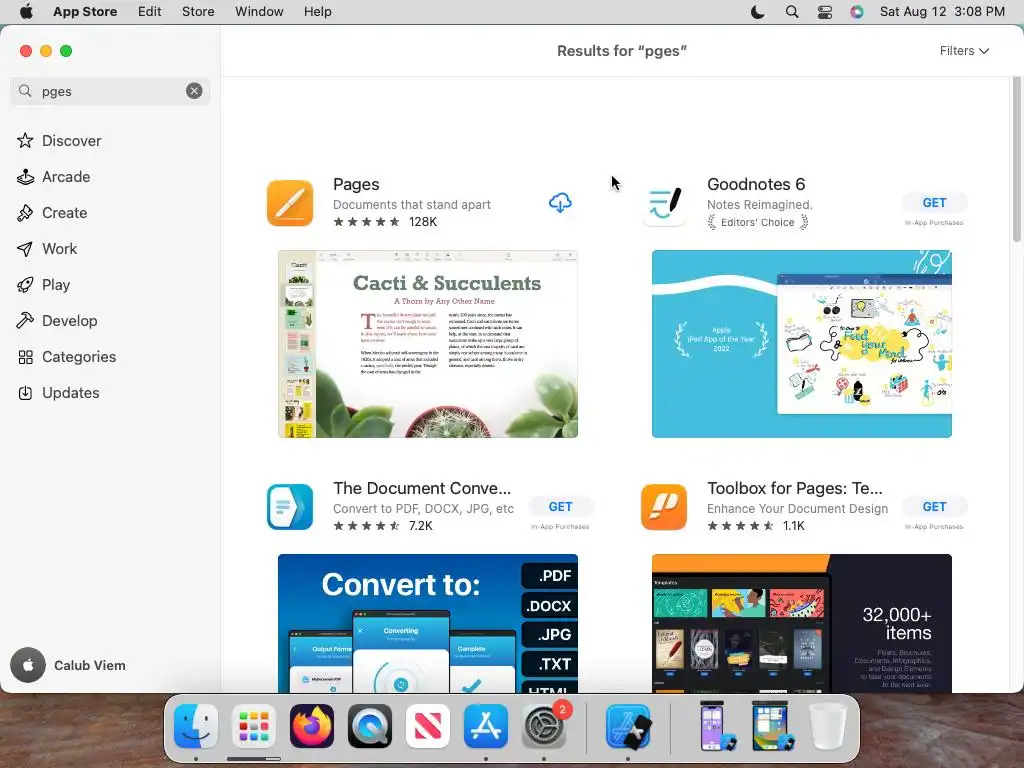Viewport: 1024px width, 768px height.
Task: Click the Editors' Choice badge on Goodnotes
Action: tap(758, 222)
